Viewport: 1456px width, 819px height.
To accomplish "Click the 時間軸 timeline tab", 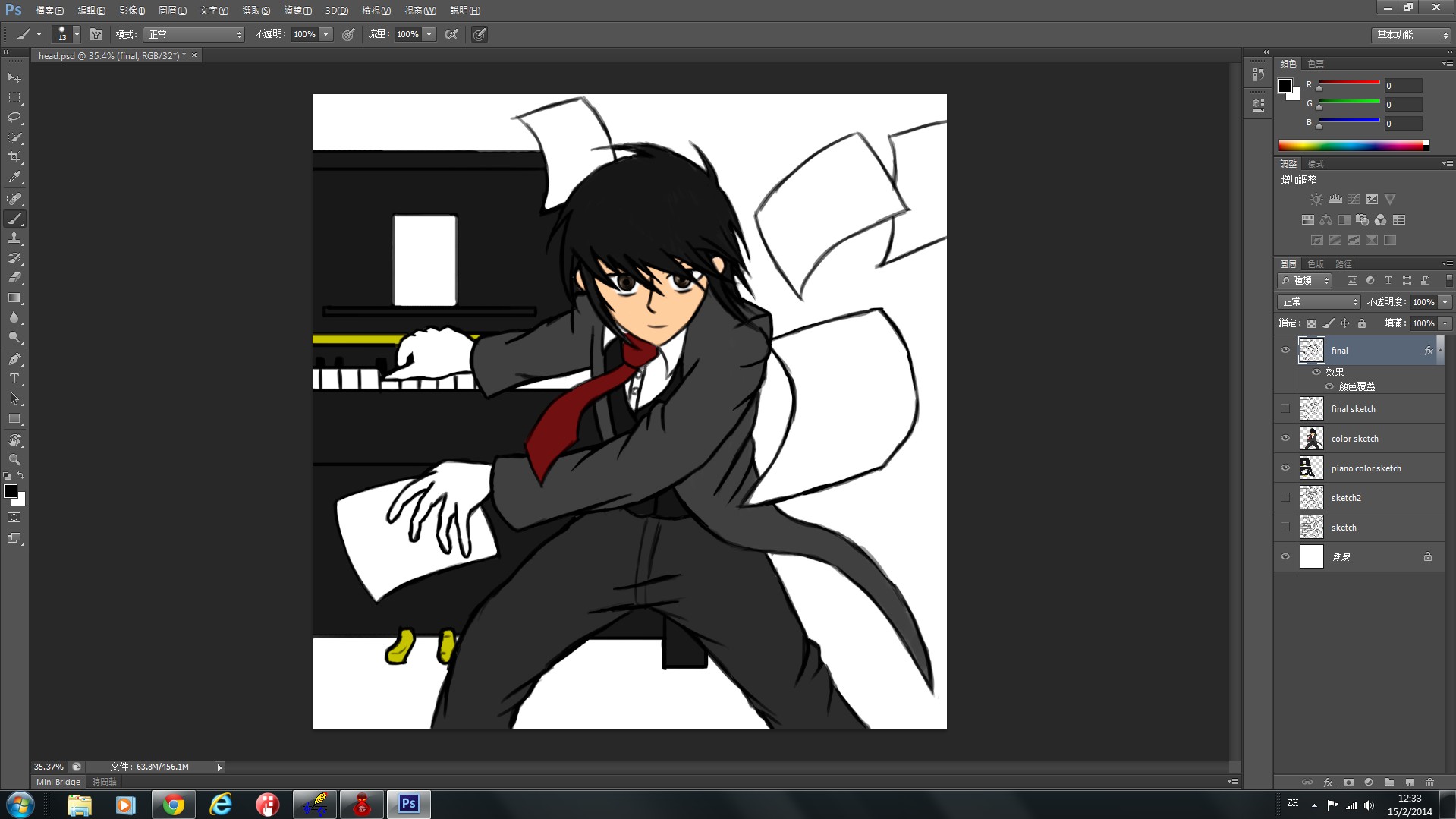I will [x=104, y=782].
